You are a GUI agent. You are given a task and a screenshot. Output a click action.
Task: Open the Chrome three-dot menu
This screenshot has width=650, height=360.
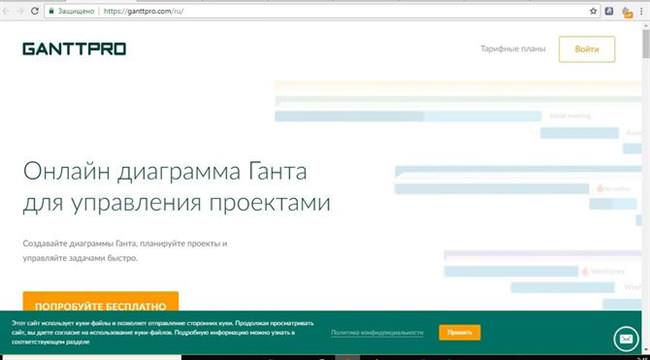642,12
